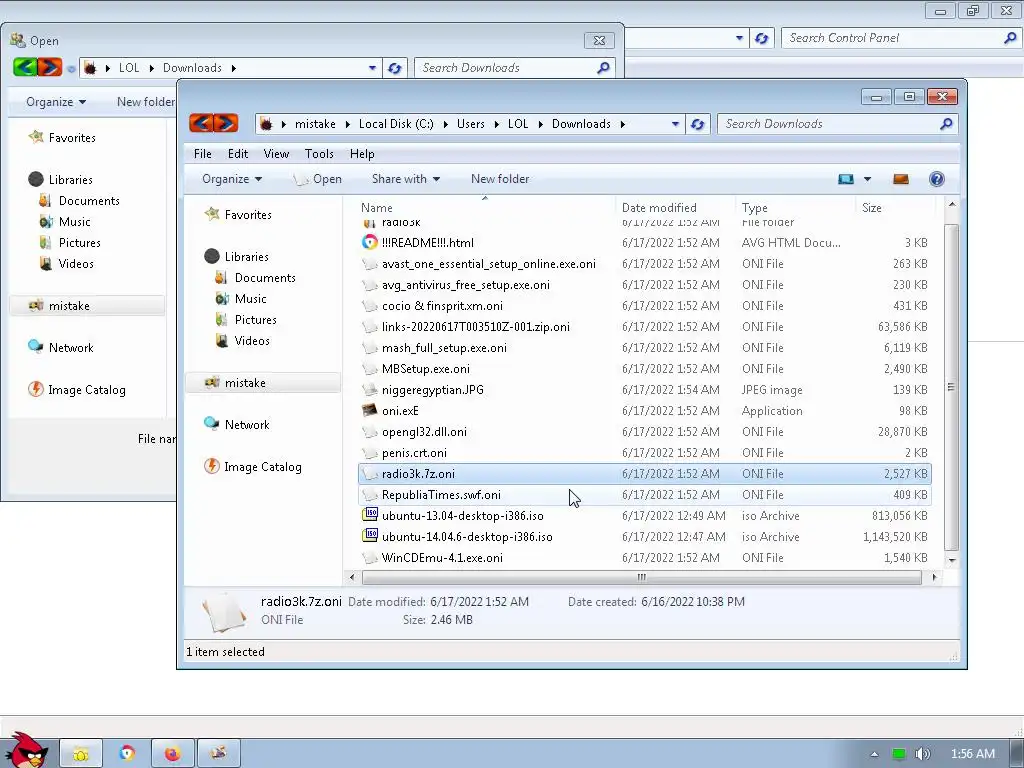The height and width of the screenshot is (768, 1024).
Task: Open the Firefox taskbar icon
Action: tap(172, 754)
